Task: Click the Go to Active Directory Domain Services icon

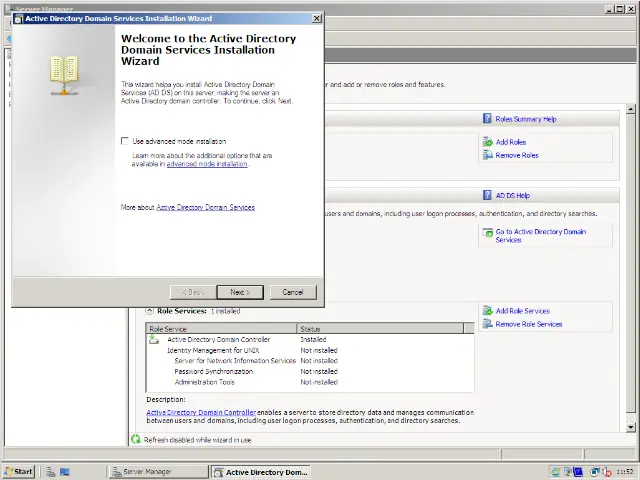Action: click(487, 232)
